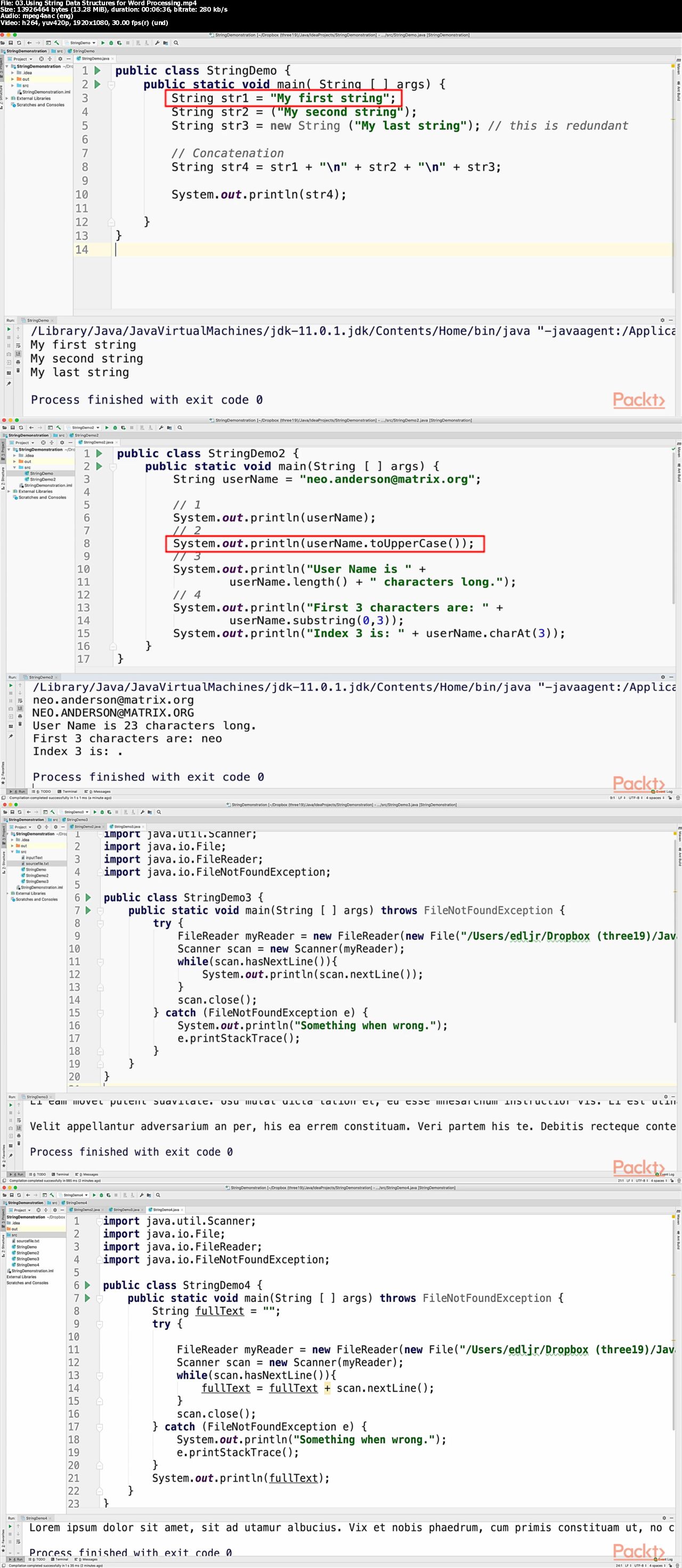Screen dimensions: 682x1568
Task: Open StringDemo run configuration dropdown in first window
Action: tap(80, 43)
